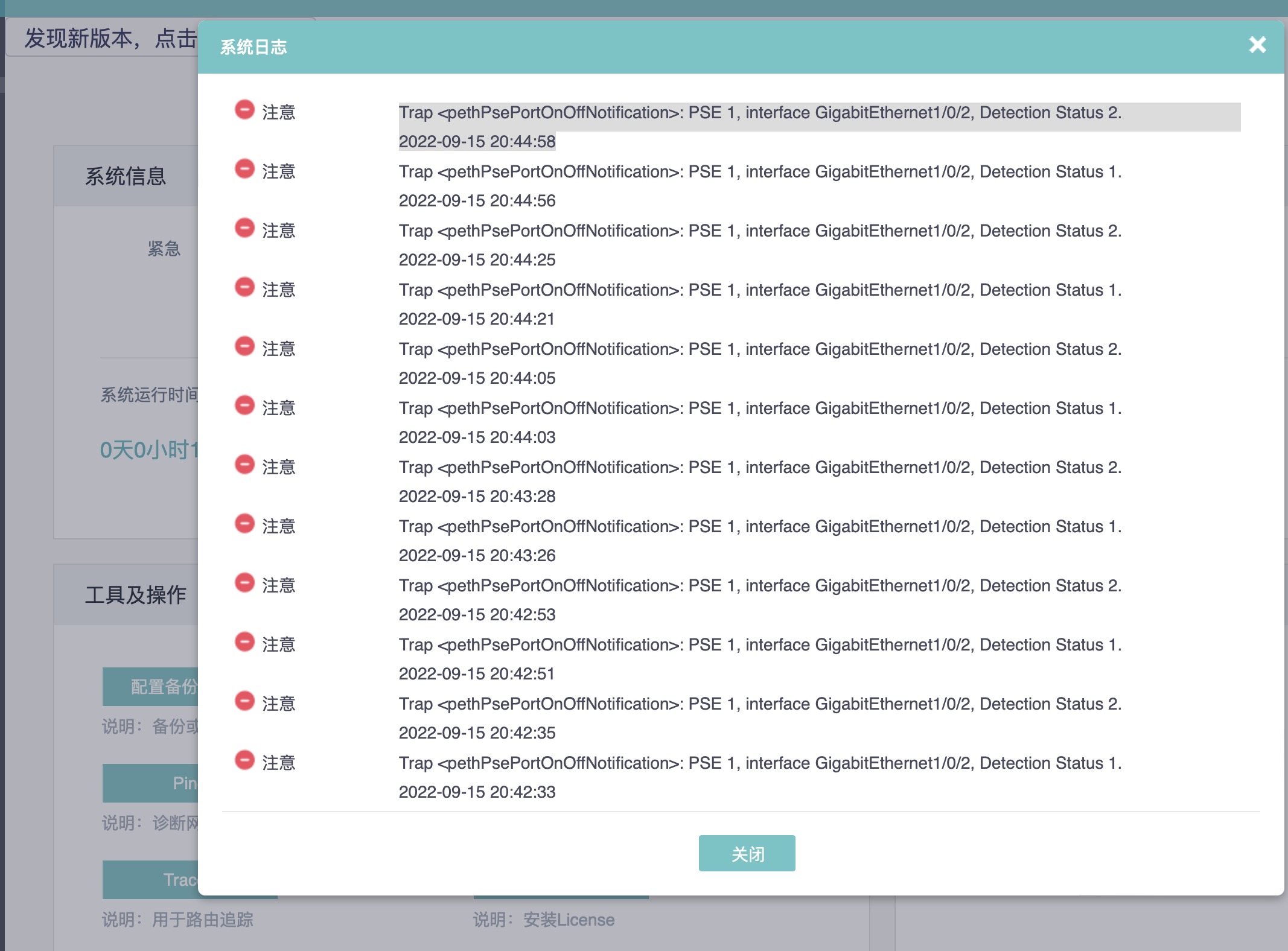This screenshot has height=951, width=1288.
Task: Click the 注意 label of 20:43:26 entry
Action: 278,527
